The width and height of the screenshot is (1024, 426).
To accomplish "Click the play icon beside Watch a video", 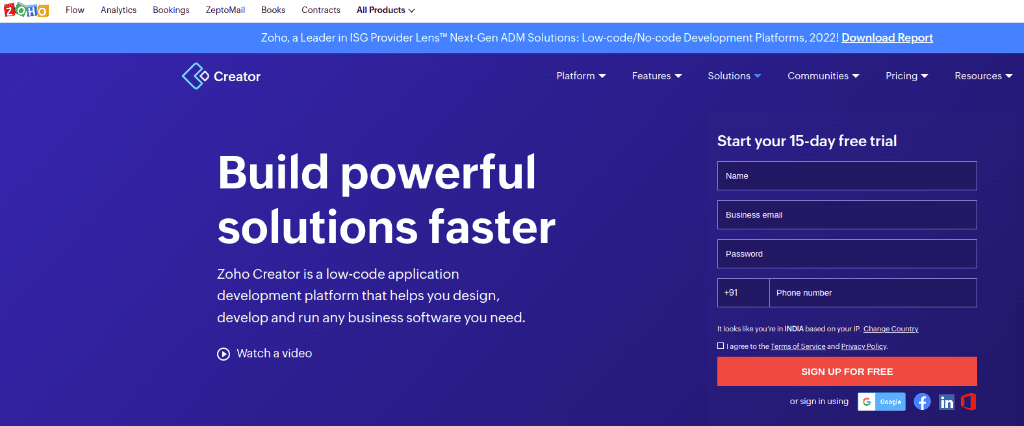I will click(x=223, y=353).
